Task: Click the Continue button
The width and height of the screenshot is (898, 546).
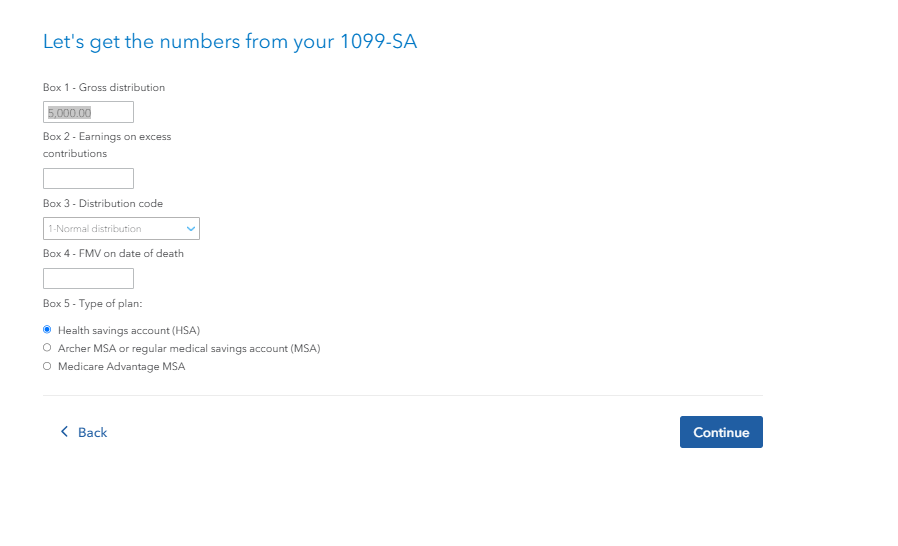Action: point(721,432)
